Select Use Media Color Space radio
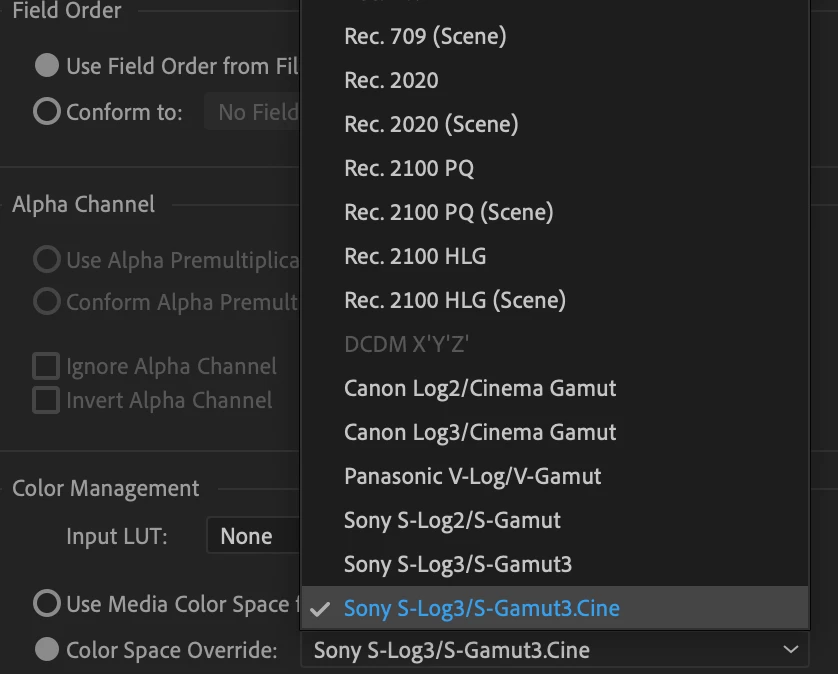Image resolution: width=838 pixels, height=674 pixels. coord(46,603)
